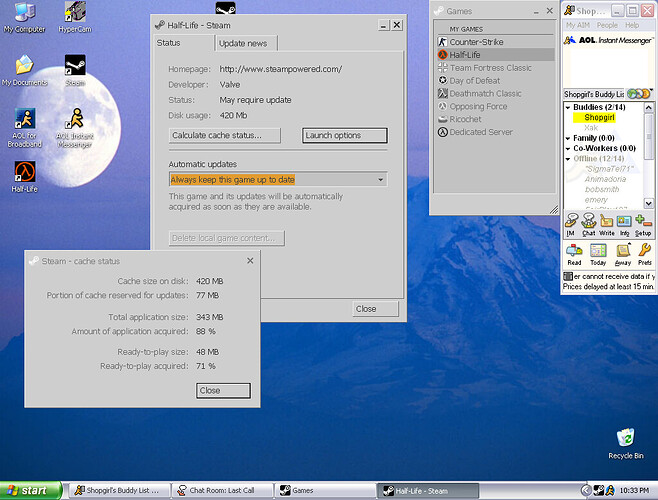Click Delete local game content button
This screenshot has width=658, height=500.
pos(227,238)
